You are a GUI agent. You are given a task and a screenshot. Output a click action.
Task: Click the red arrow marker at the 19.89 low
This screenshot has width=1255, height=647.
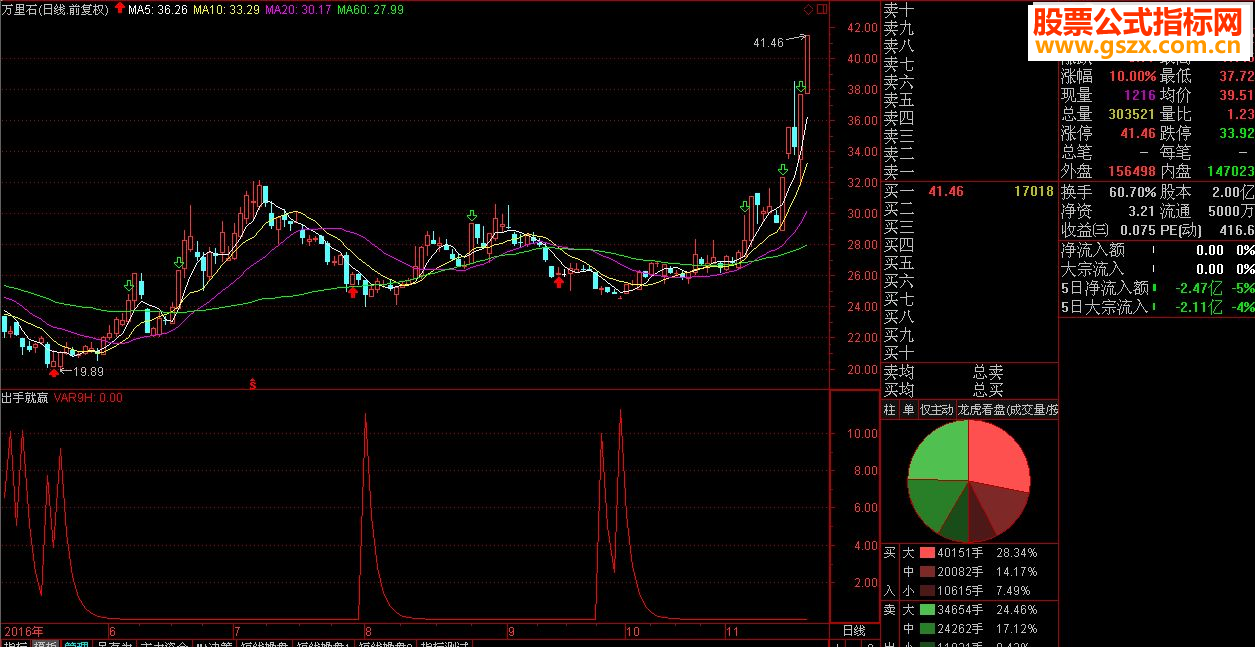click(54, 372)
